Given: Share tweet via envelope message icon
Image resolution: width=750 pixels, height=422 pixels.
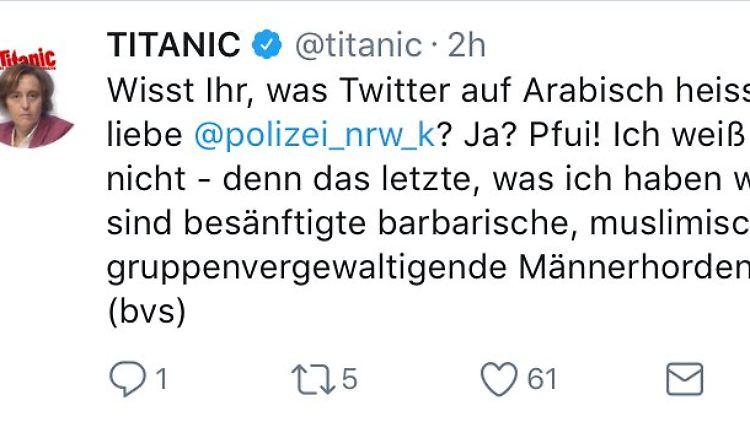Looking at the screenshot, I should pyautogui.click(x=685, y=379).
